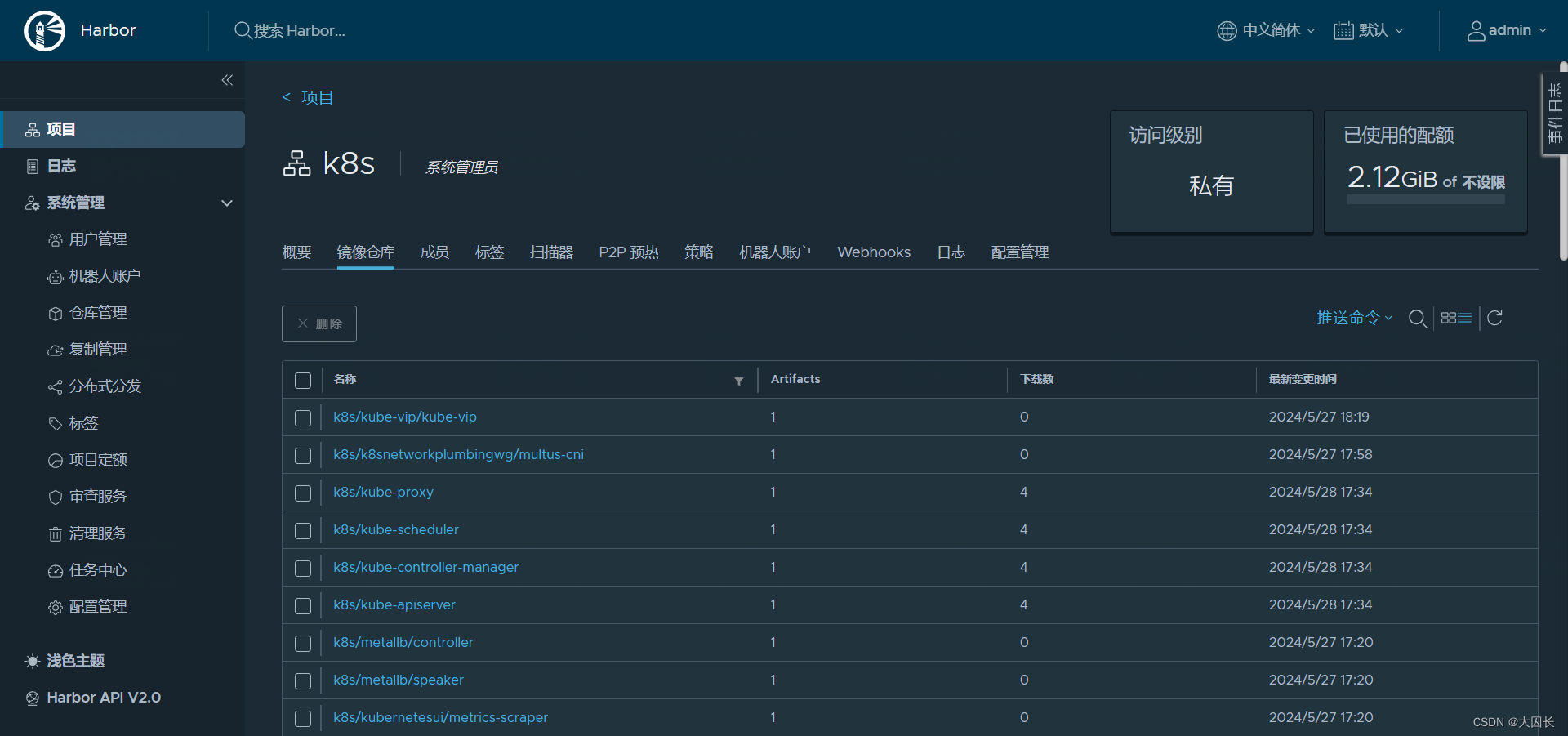Open the k8s/kube-proxy repository link
Screen dimensions: 1568x736
click(x=383, y=493)
